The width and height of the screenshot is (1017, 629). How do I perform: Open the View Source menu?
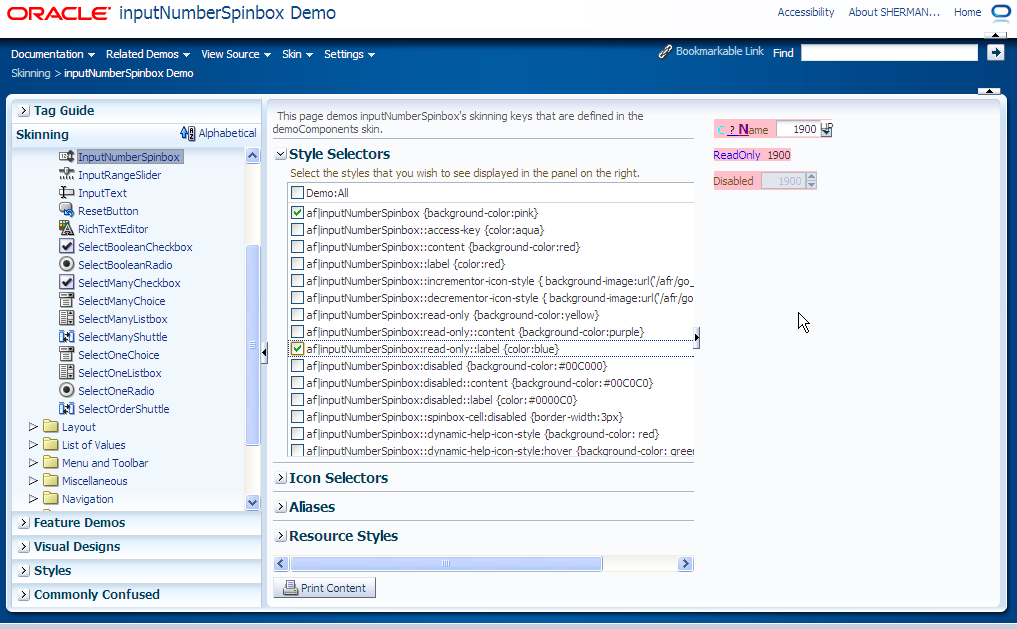[235, 54]
